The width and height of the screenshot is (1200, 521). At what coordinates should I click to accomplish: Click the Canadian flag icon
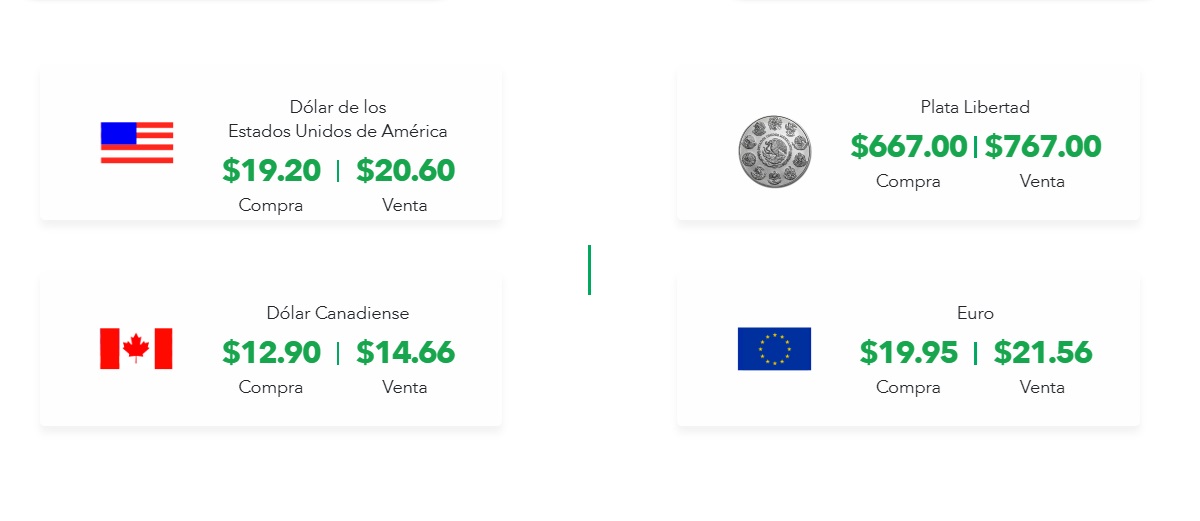coord(136,349)
